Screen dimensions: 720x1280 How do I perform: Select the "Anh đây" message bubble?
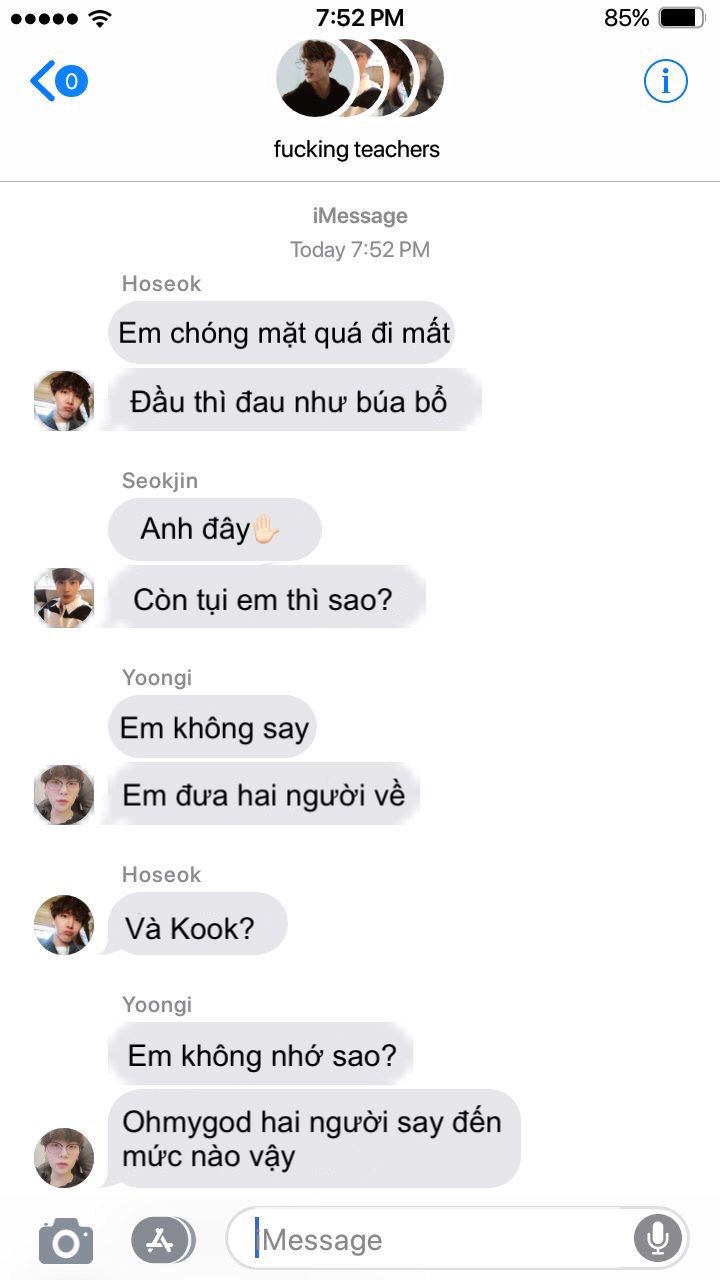pyautogui.click(x=214, y=529)
